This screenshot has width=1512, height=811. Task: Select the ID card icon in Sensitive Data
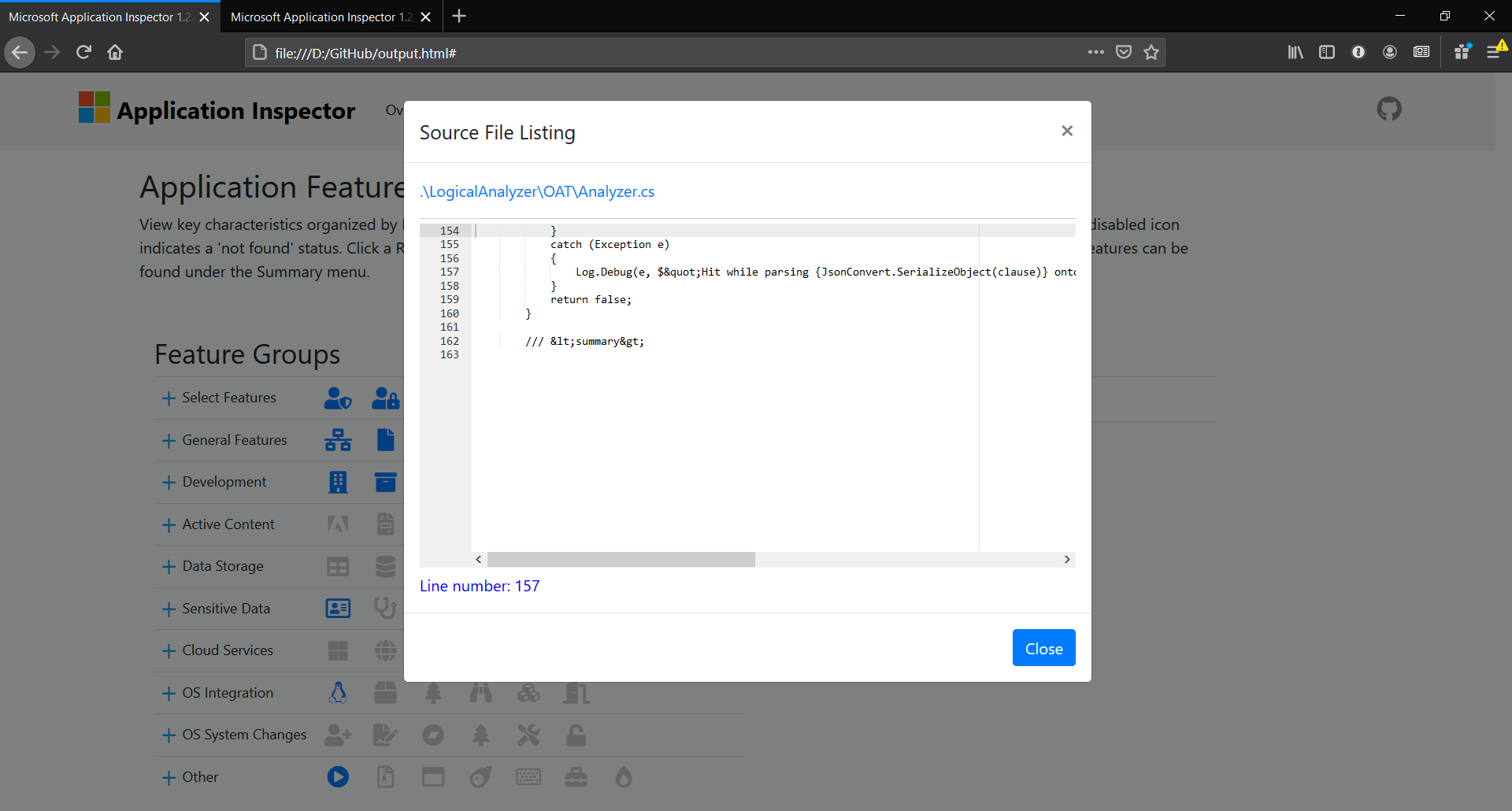pyautogui.click(x=338, y=608)
